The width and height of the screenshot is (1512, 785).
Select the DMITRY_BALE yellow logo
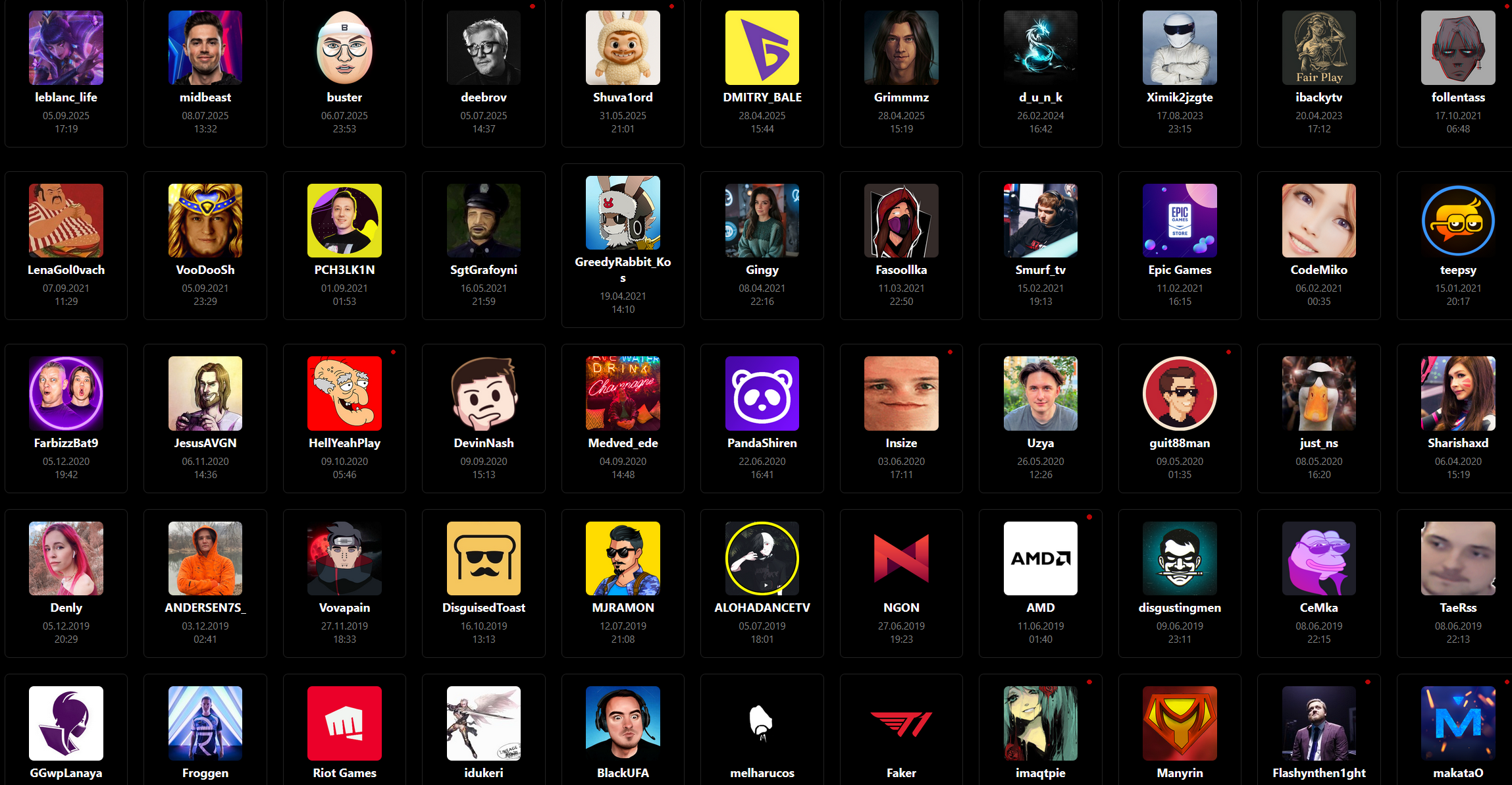[762, 47]
